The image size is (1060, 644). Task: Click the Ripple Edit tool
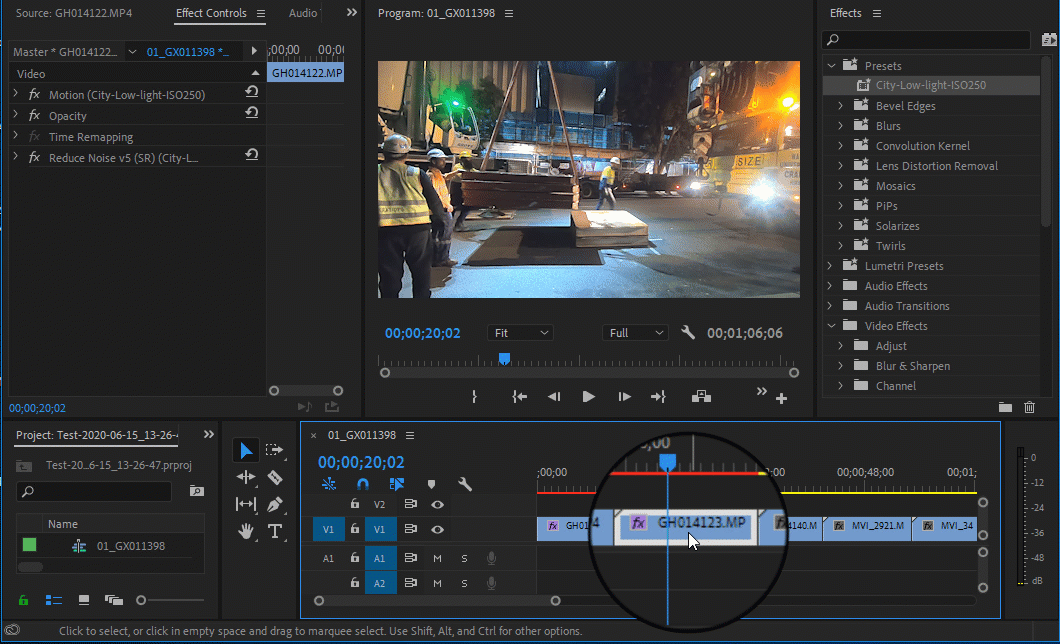(246, 478)
